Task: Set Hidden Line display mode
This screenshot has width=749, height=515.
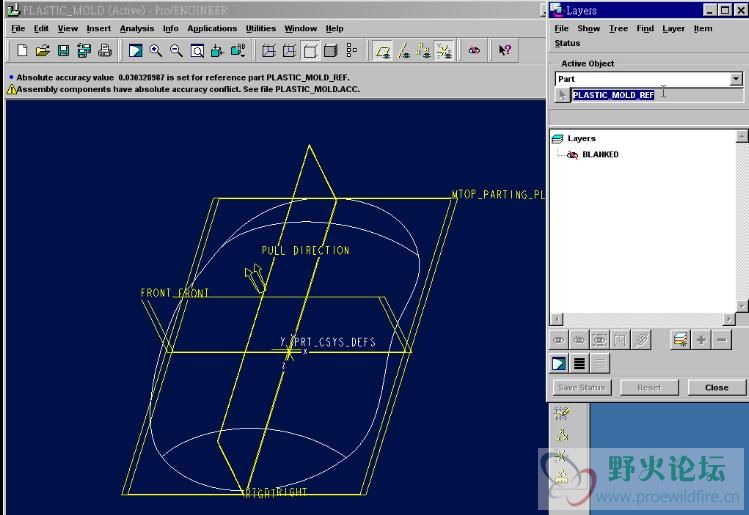Action: pos(289,50)
